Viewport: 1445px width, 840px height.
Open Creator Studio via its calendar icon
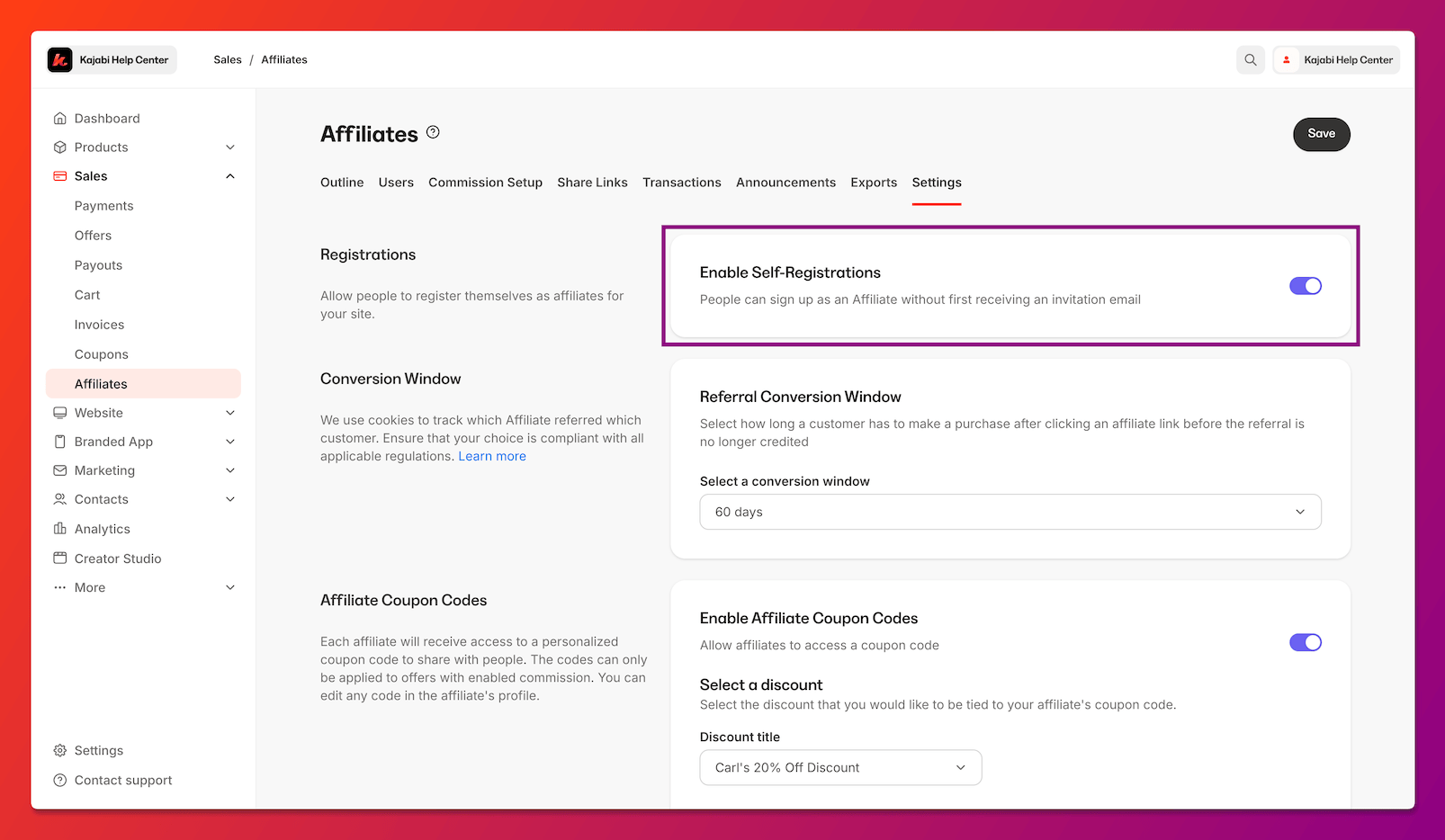pyautogui.click(x=59, y=558)
